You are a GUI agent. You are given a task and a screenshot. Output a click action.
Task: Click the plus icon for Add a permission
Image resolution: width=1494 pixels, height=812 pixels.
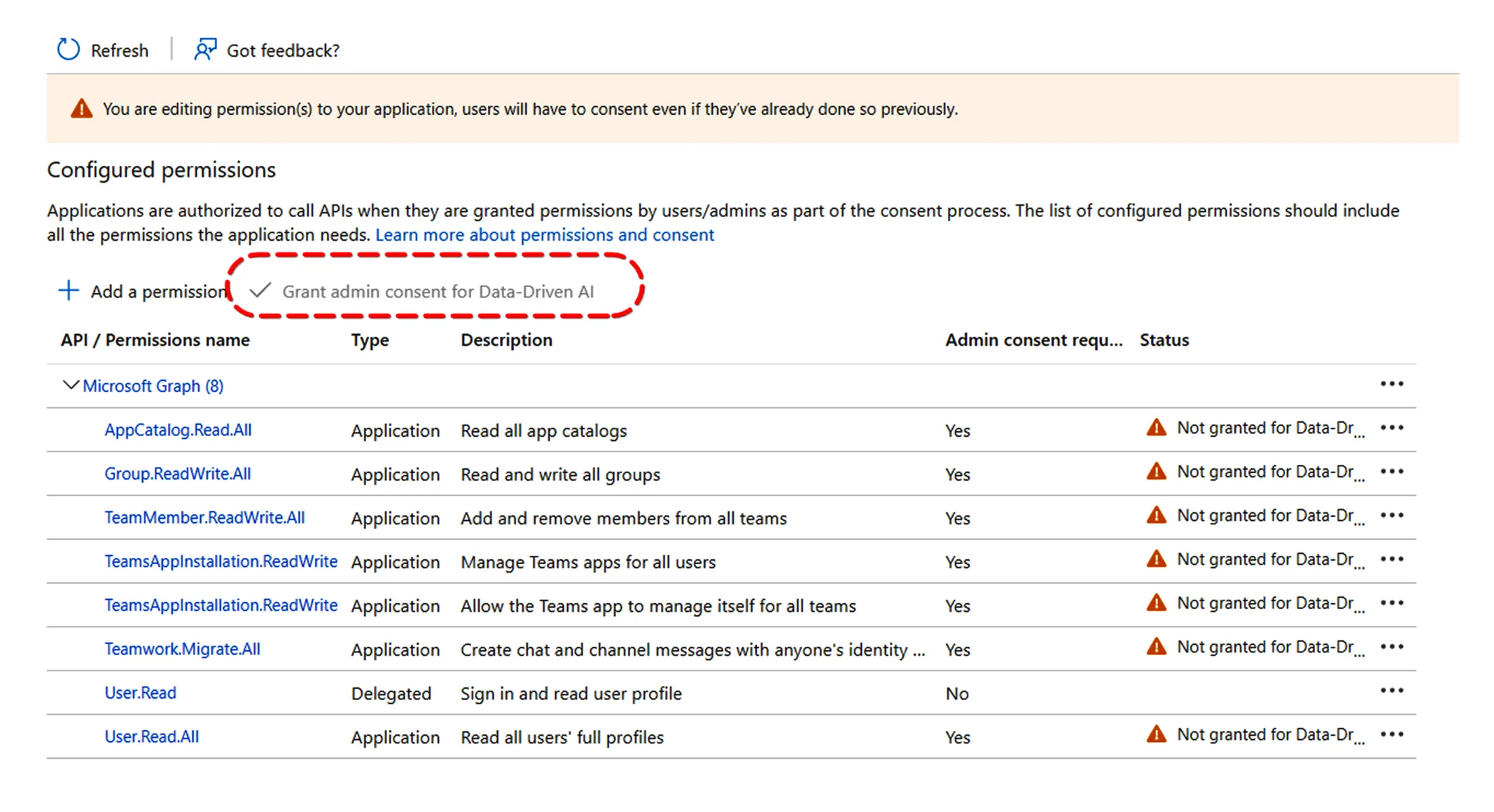pyautogui.click(x=69, y=290)
